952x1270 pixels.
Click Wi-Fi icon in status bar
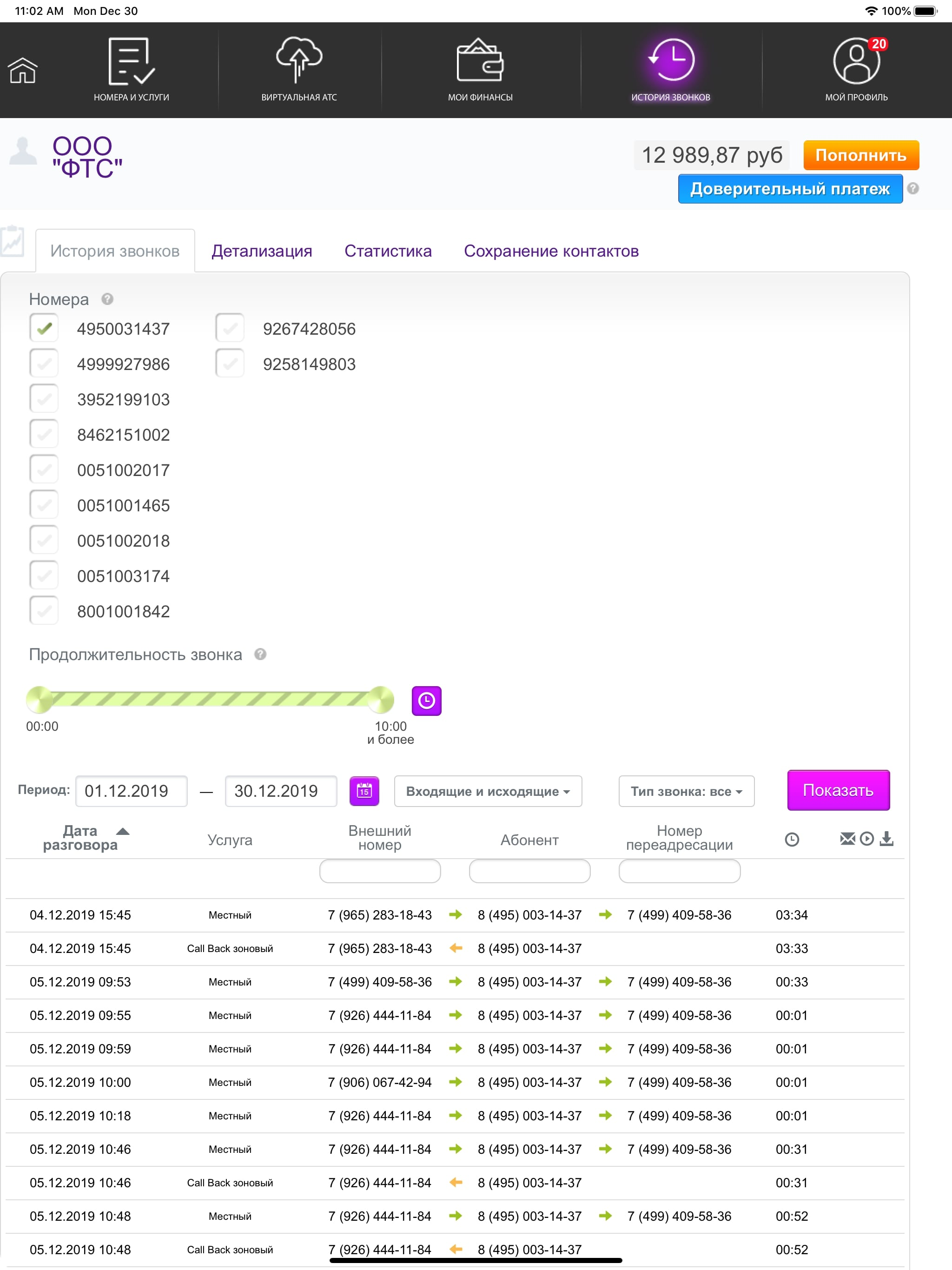tap(871, 11)
